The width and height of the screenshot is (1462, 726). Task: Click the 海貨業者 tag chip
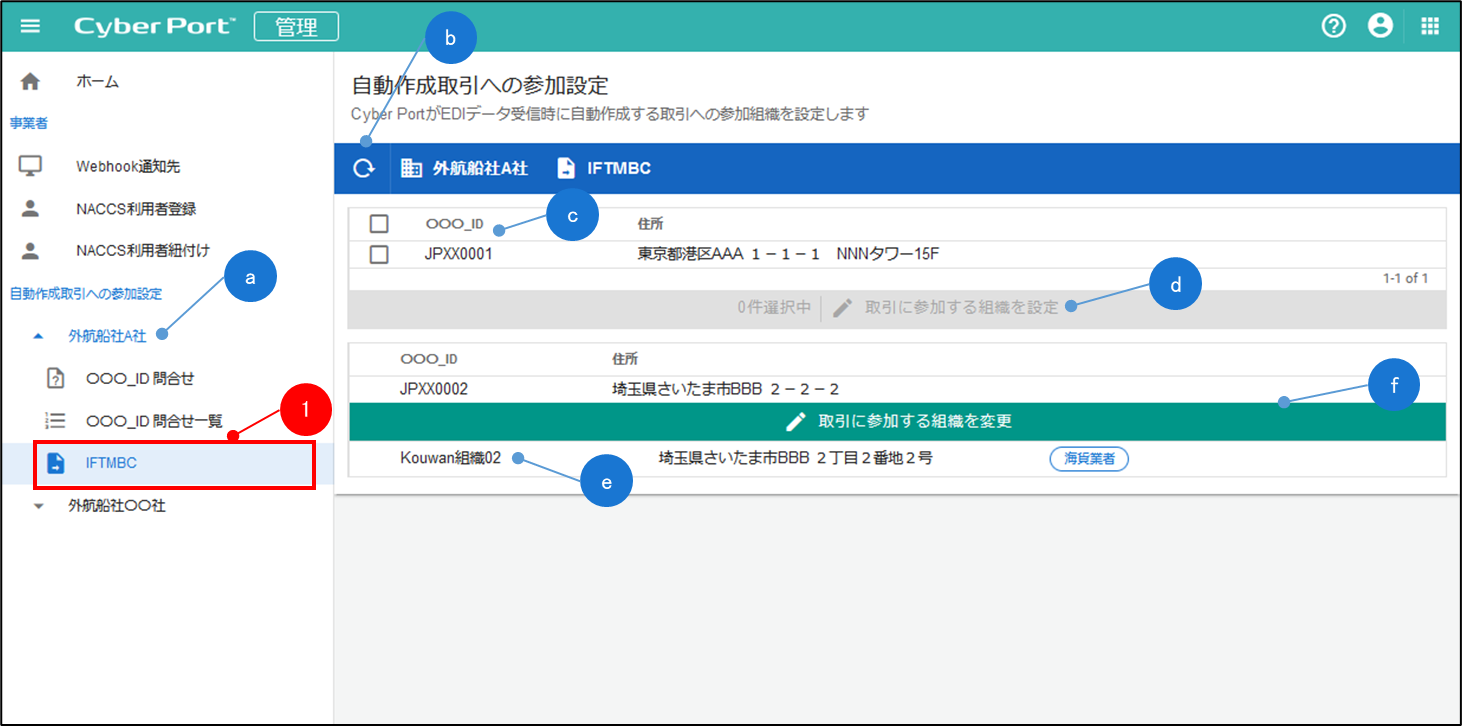pyautogui.click(x=1088, y=459)
